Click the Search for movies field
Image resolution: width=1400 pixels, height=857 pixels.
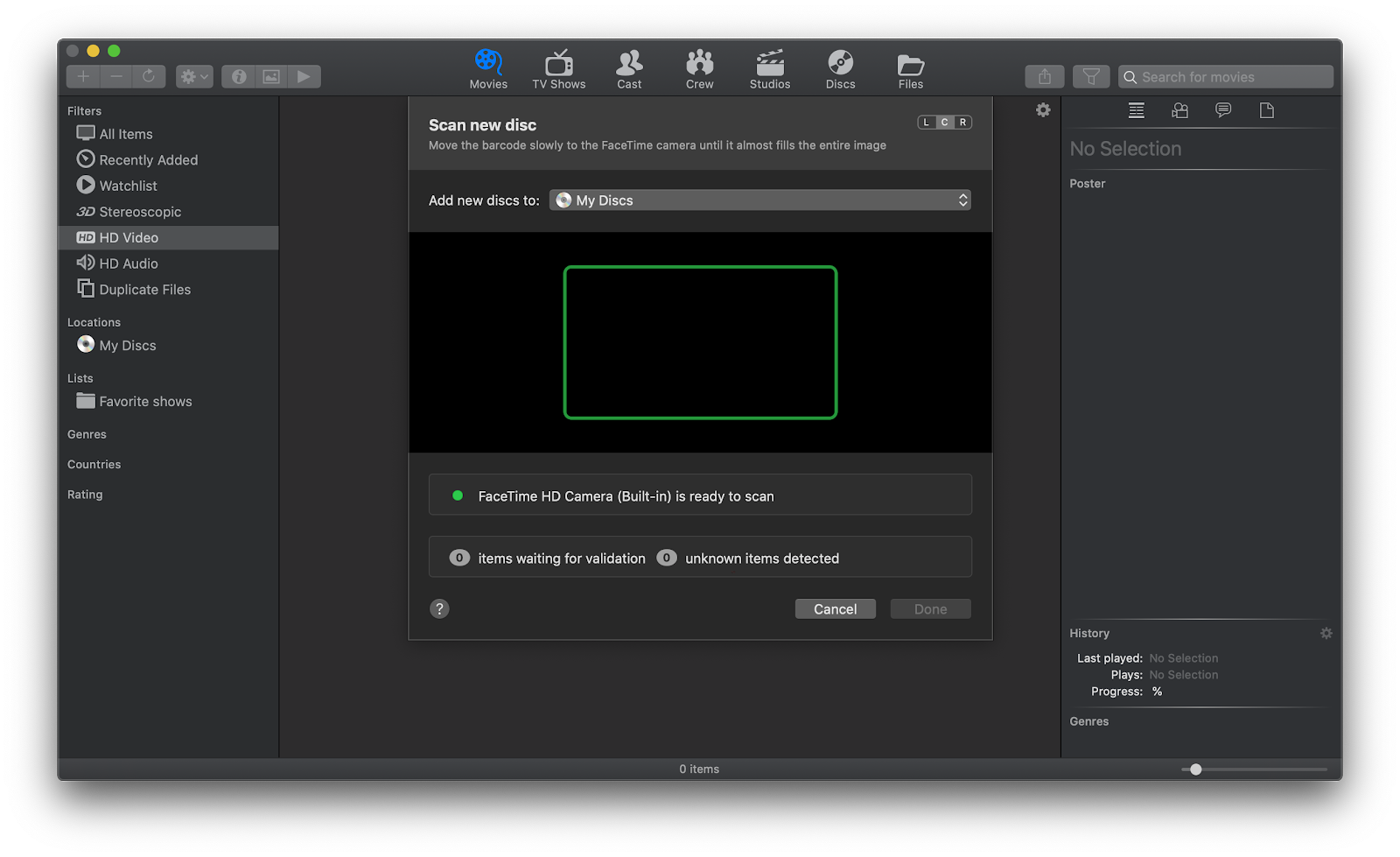coord(1226,77)
